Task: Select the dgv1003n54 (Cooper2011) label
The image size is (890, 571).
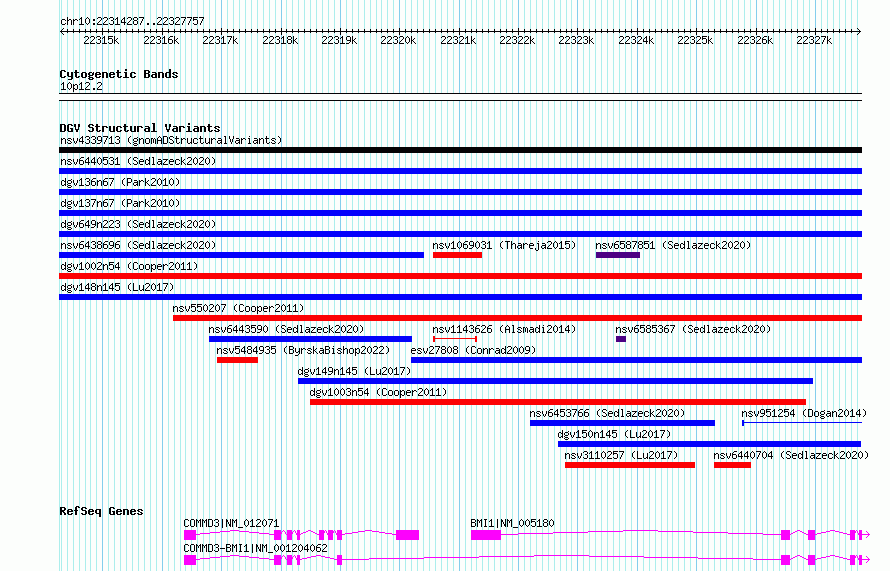Action: coord(378,392)
